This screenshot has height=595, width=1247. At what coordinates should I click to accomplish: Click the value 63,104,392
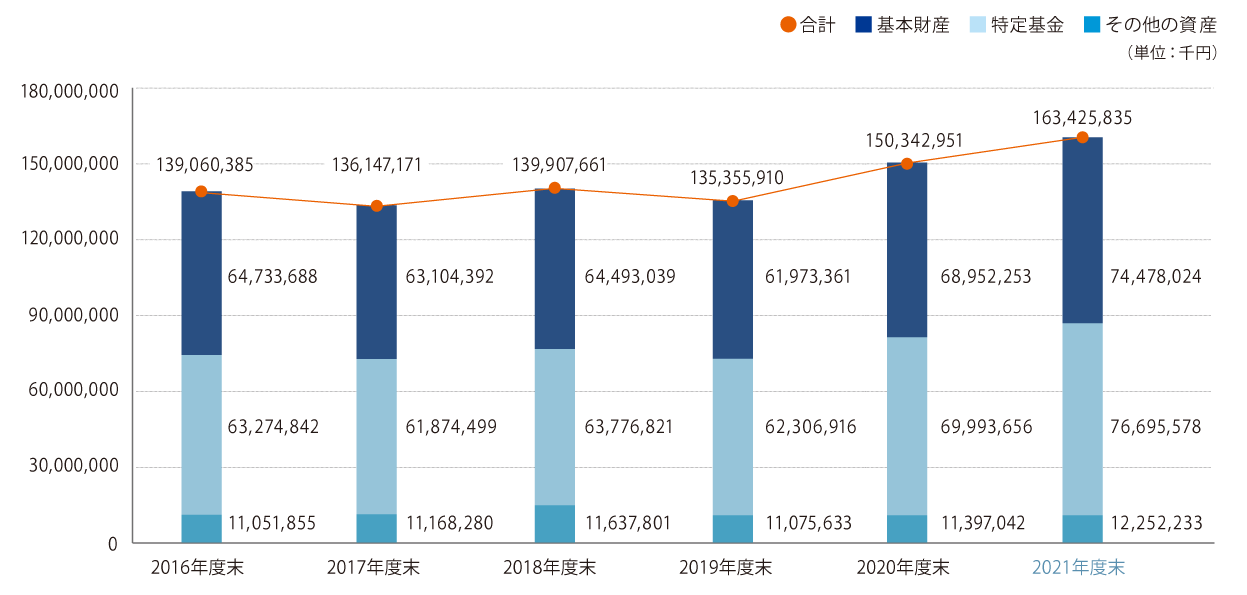tap(450, 277)
